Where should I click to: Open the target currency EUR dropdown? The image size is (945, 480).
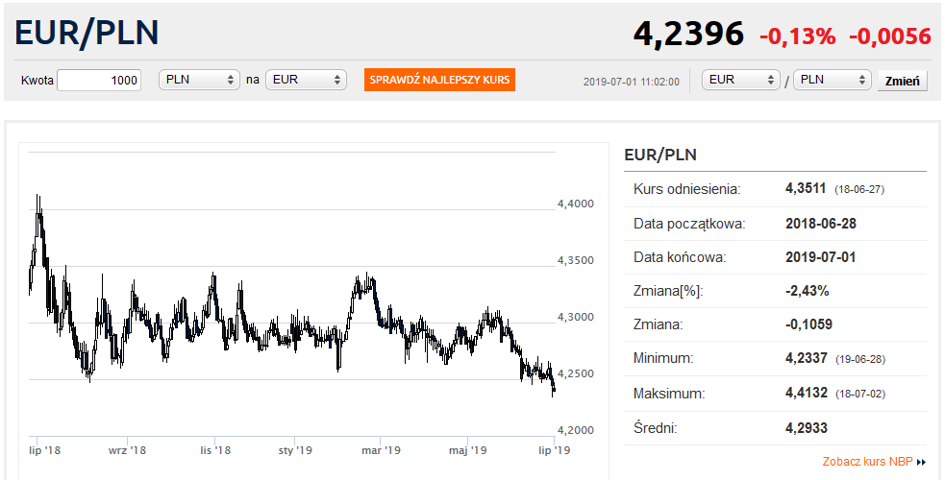coord(306,80)
